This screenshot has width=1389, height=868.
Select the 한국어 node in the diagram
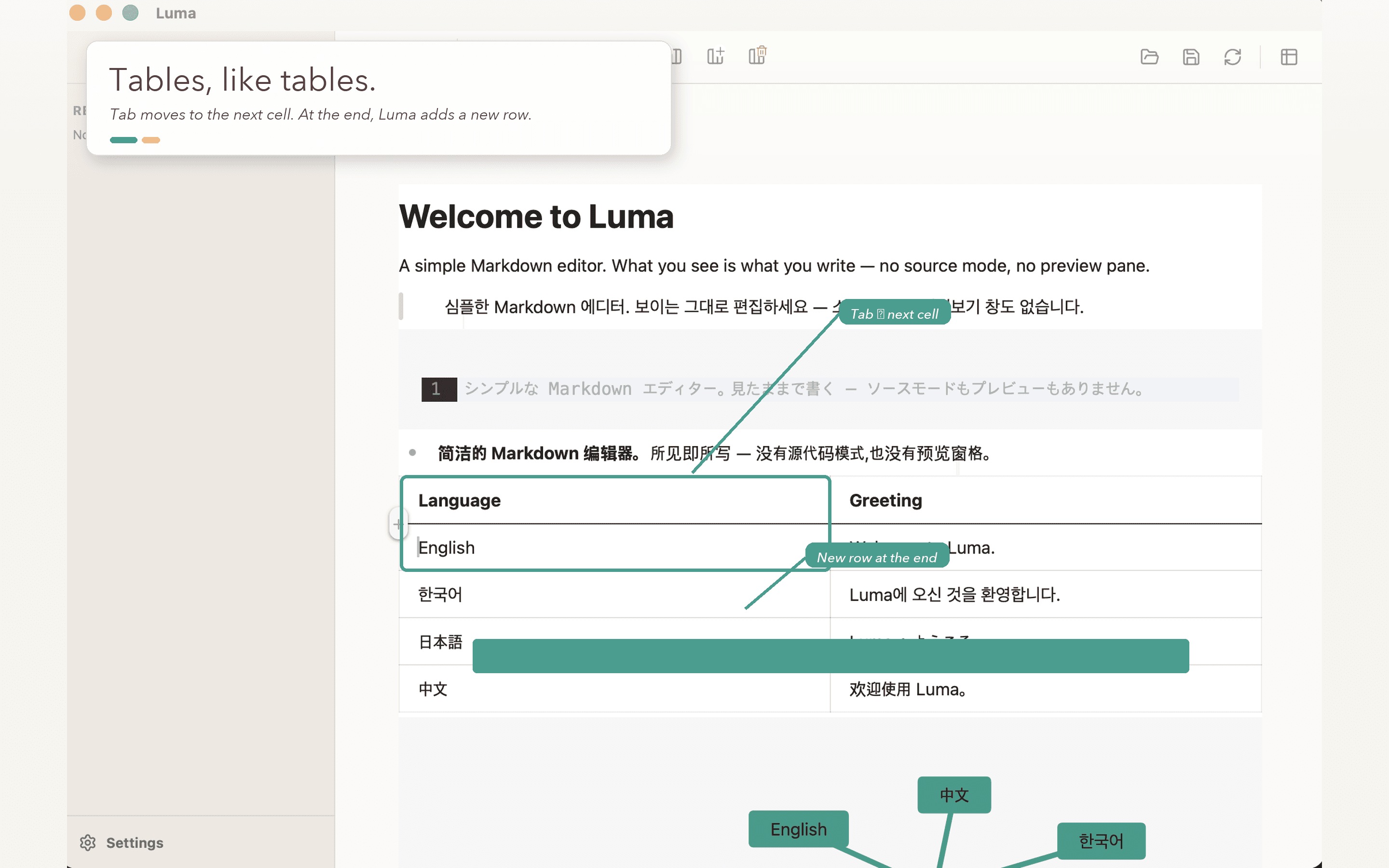tap(1101, 841)
